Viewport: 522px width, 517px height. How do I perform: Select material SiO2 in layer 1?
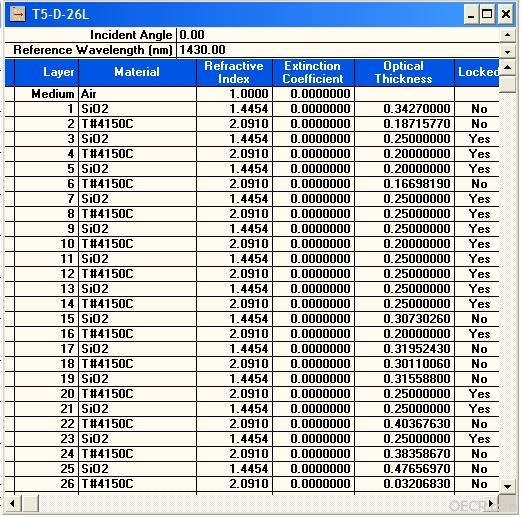[x=137, y=109]
